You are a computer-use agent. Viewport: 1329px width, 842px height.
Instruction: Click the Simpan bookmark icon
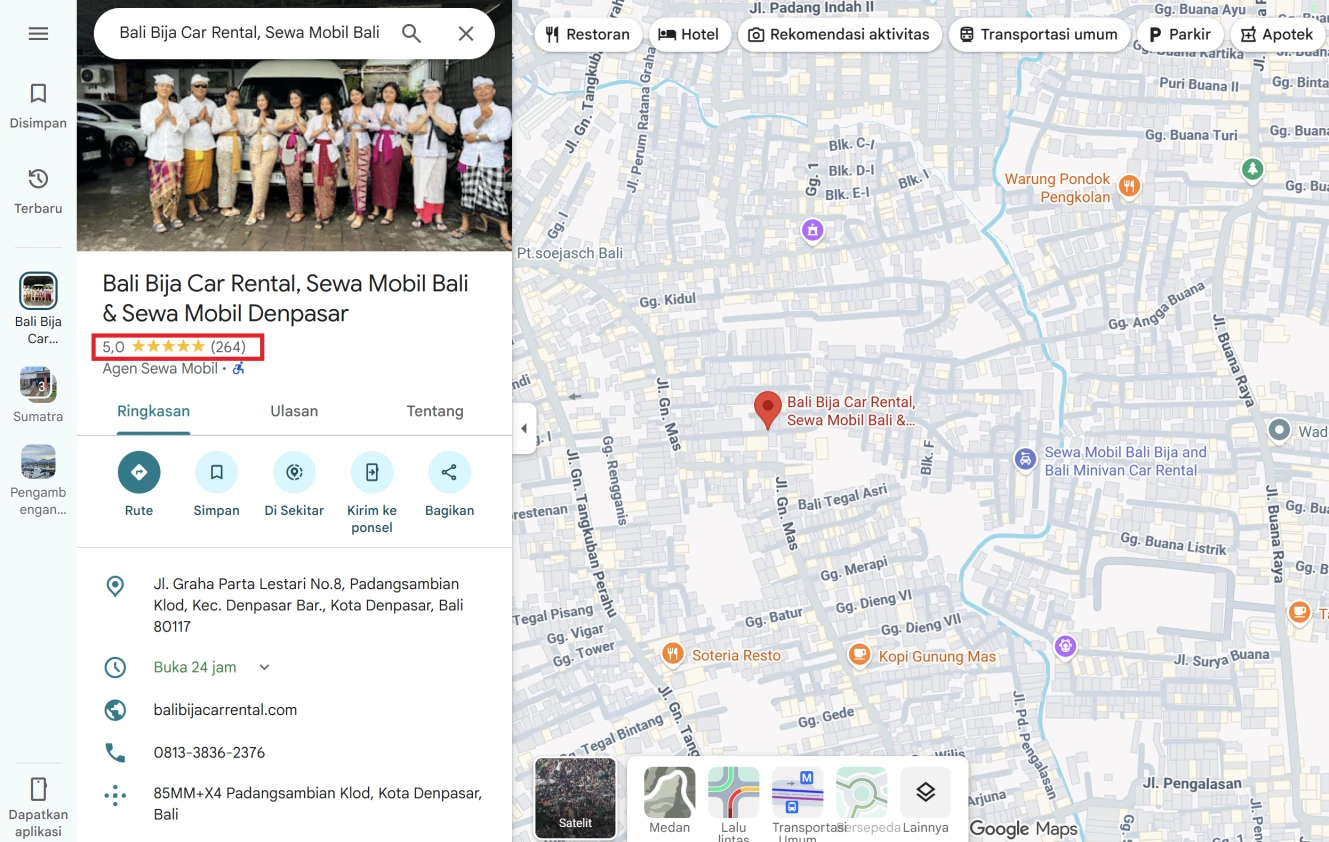tap(216, 472)
